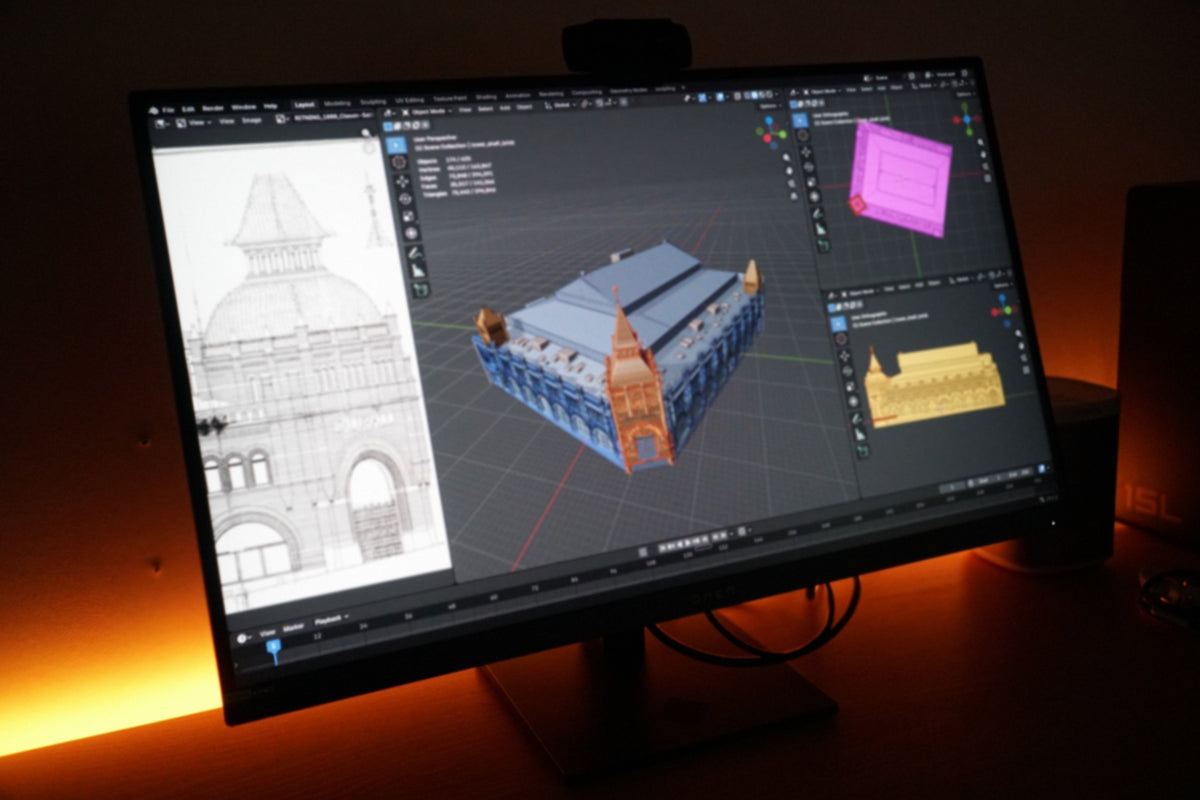Viewport: 1200px width, 800px height.
Task: Open the View menu in the main viewport header
Action: [465, 110]
